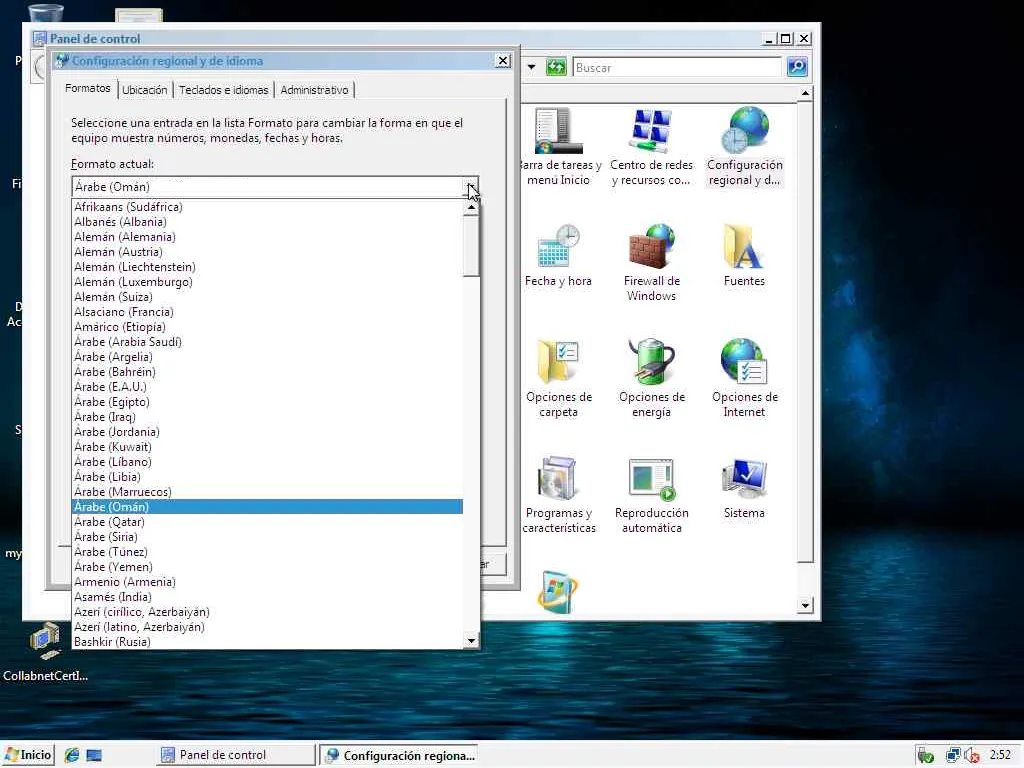Select Armenio (Armenia) format
Viewport: 1024px width, 768px height.
tap(267, 583)
